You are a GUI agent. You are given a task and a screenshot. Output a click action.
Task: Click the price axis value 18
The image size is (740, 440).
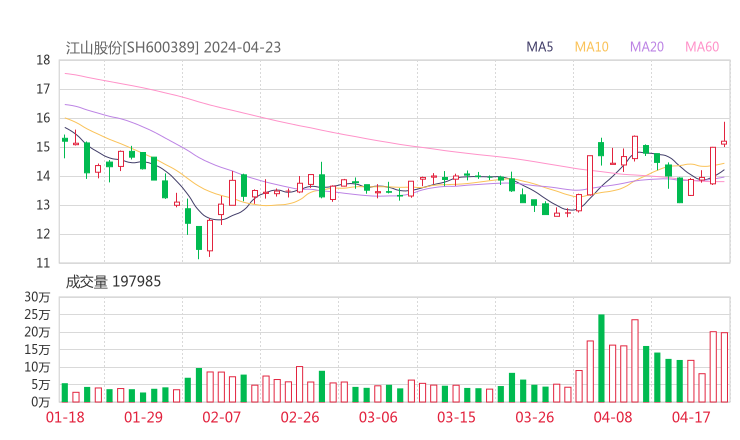[x=43, y=60]
